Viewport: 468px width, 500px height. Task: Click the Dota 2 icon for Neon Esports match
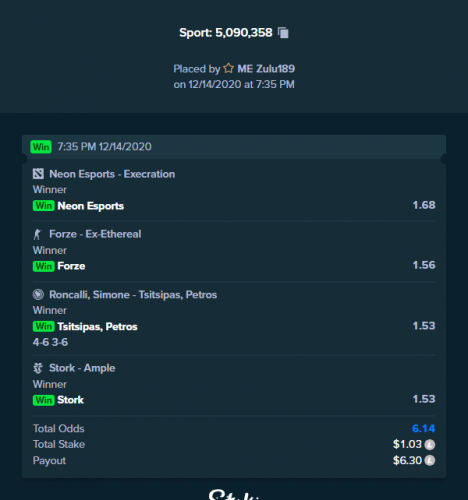(x=38, y=174)
